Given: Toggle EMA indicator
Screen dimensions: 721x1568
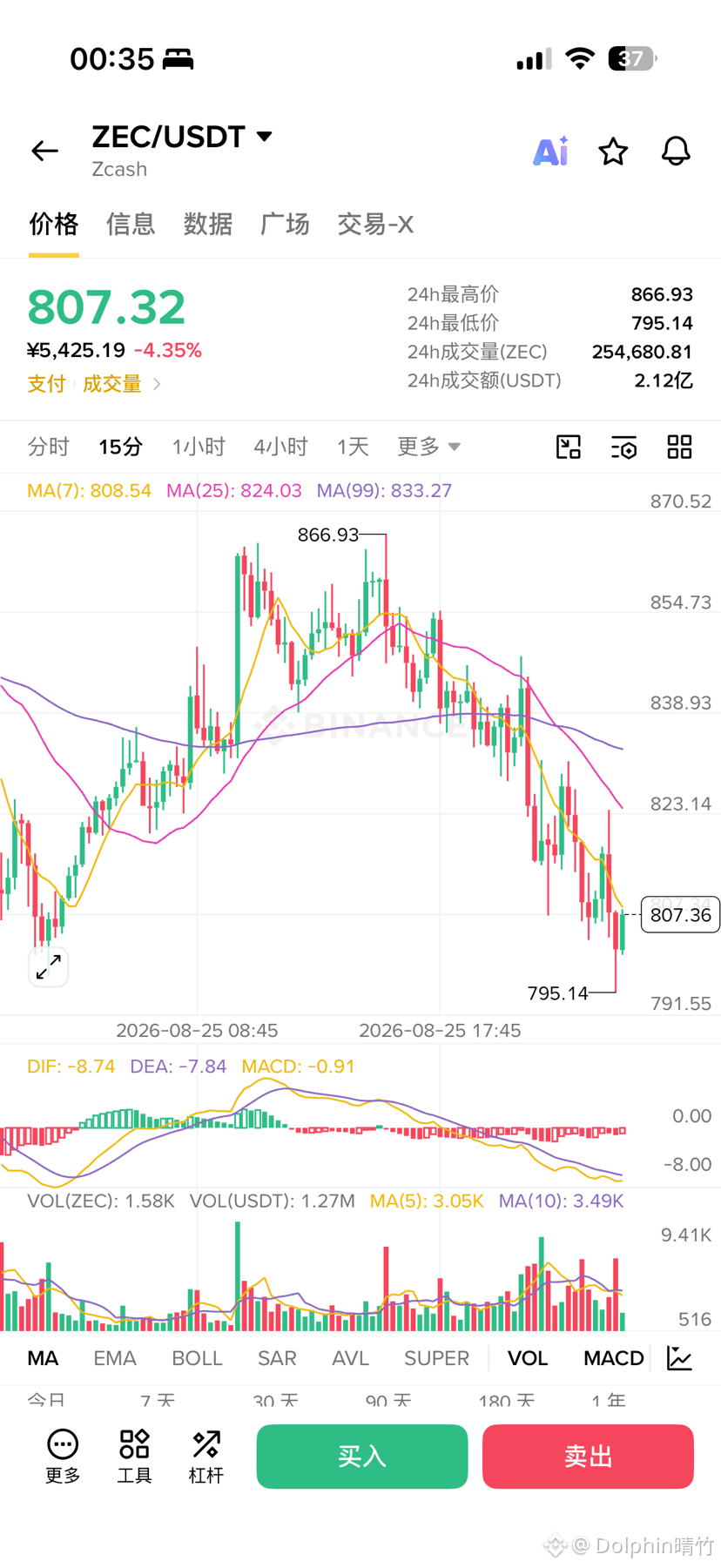Looking at the screenshot, I should (x=115, y=1358).
